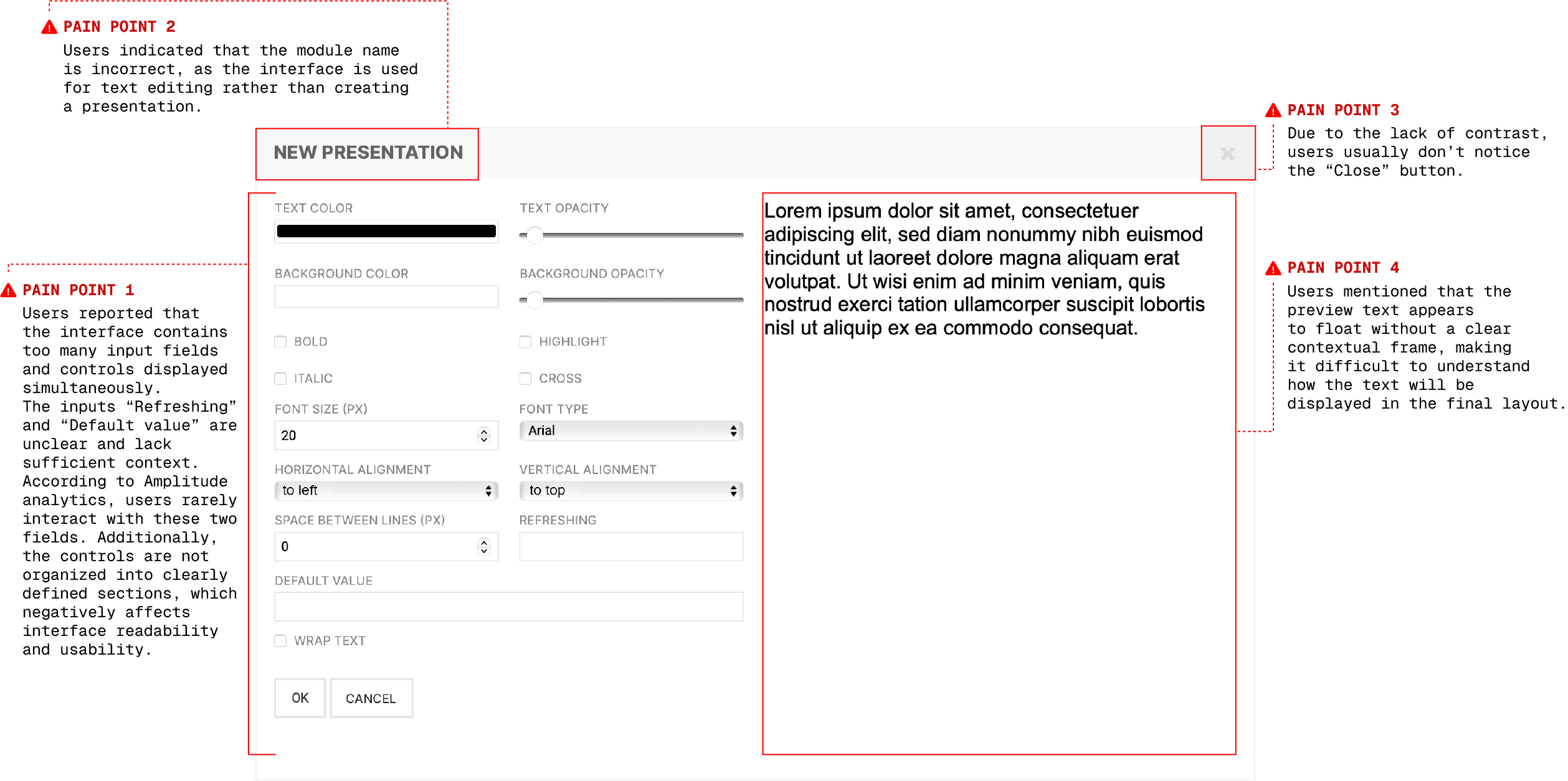1568x781 pixels.
Task: Click Pain Point 4 warning icon
Action: point(1273,268)
